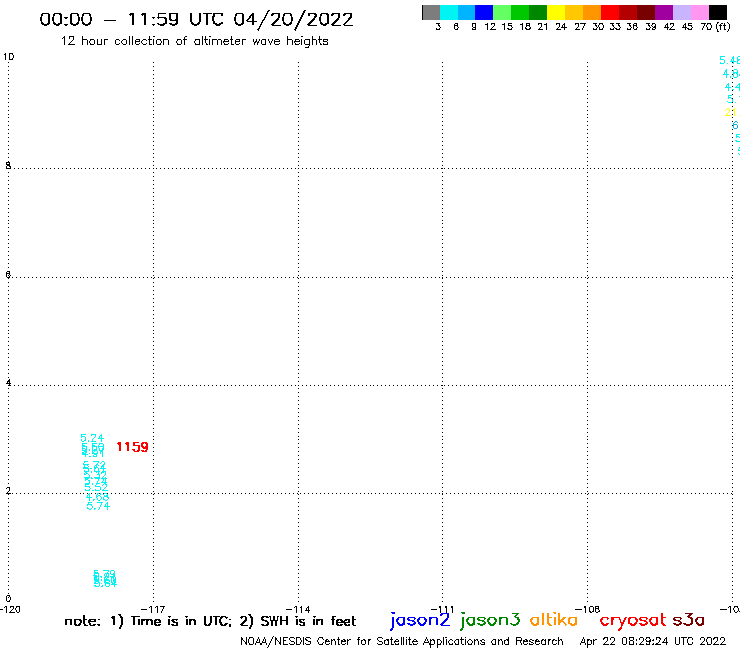
Task: Click the color scale label "70 (ft)"
Action: coord(715,27)
